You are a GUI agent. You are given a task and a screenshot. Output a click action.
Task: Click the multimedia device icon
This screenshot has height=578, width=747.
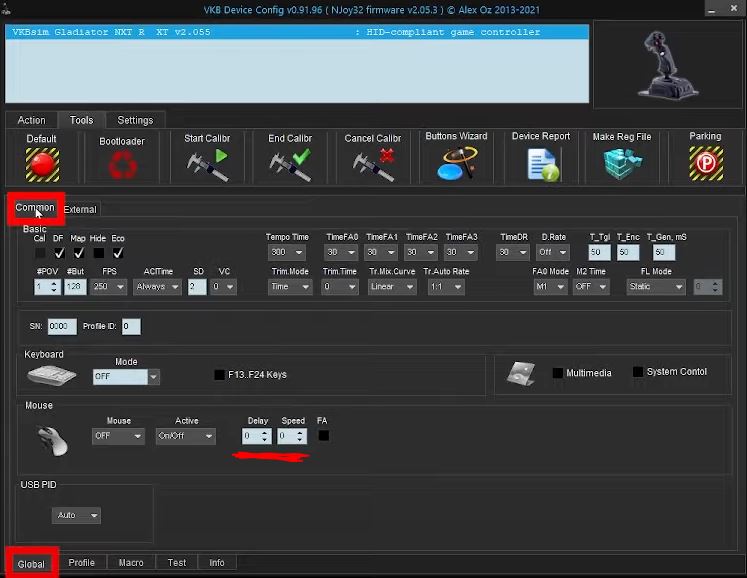point(520,374)
